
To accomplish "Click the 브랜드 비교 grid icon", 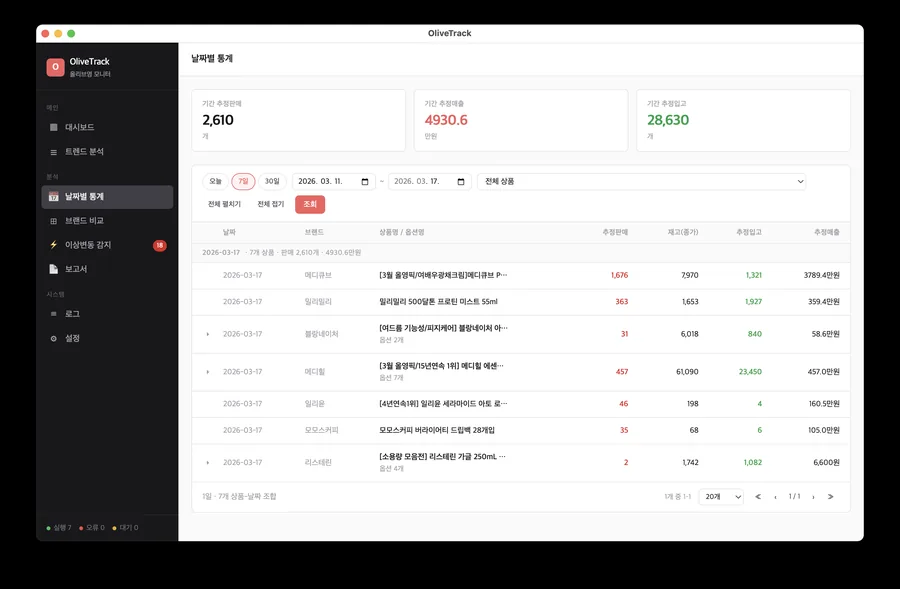I will (x=54, y=221).
